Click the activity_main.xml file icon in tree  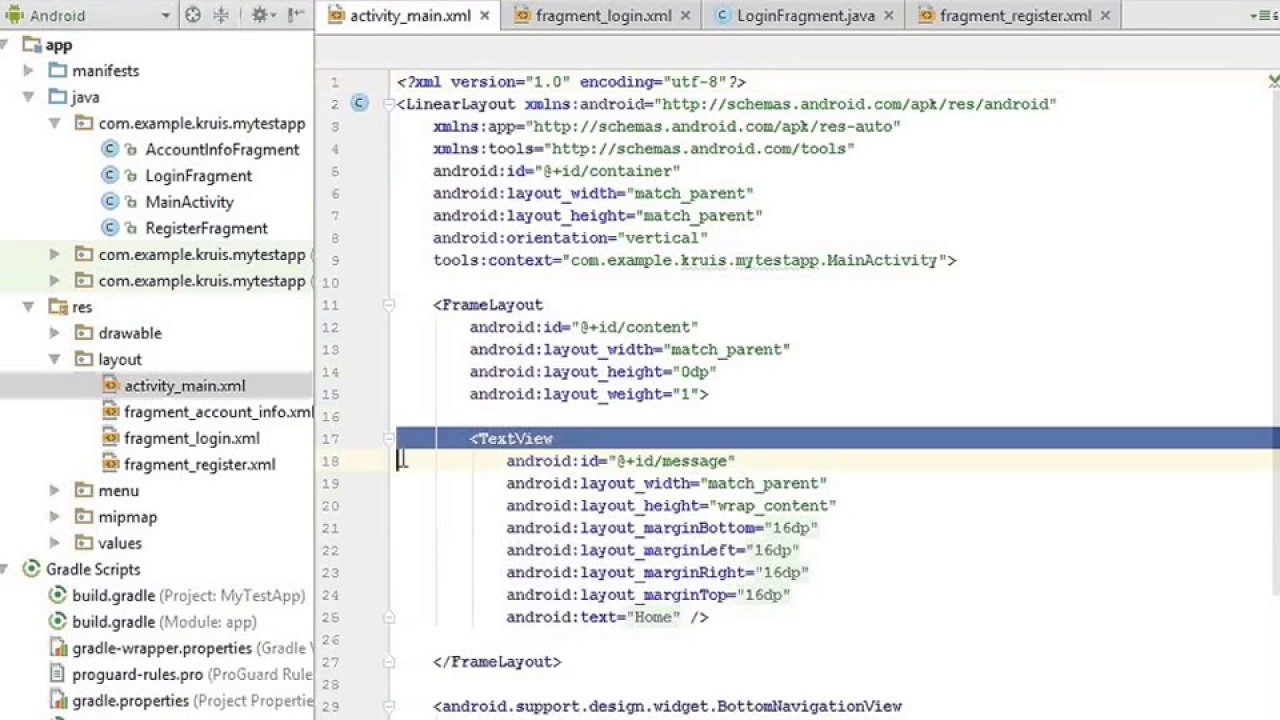(110, 386)
